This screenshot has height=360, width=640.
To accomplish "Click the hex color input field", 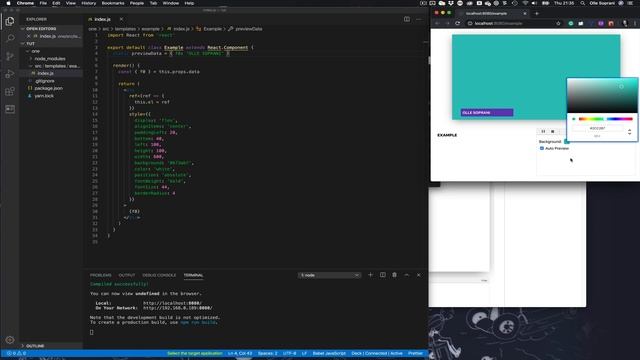I will (598, 128).
